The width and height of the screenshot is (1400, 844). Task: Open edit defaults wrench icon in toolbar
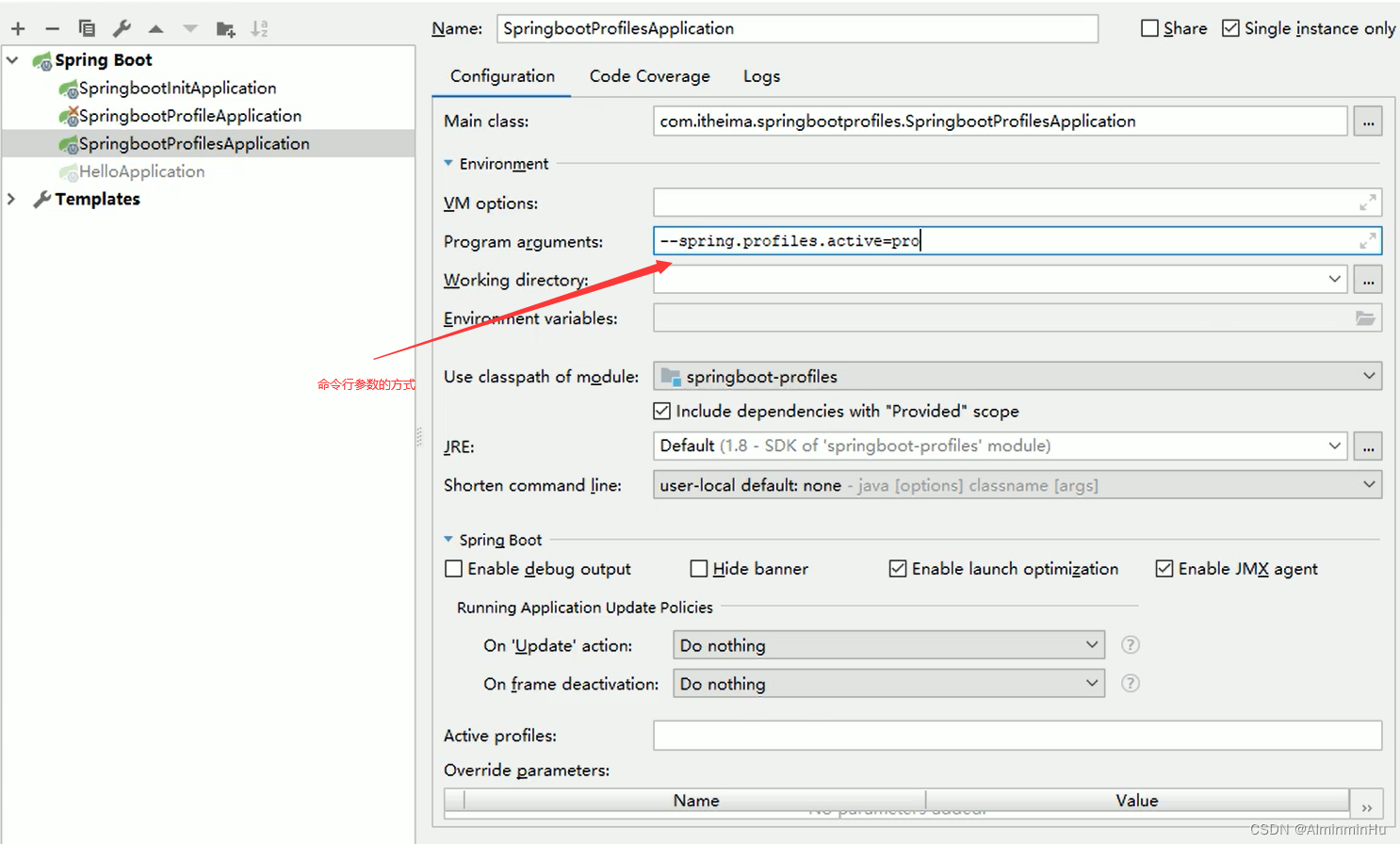click(122, 28)
